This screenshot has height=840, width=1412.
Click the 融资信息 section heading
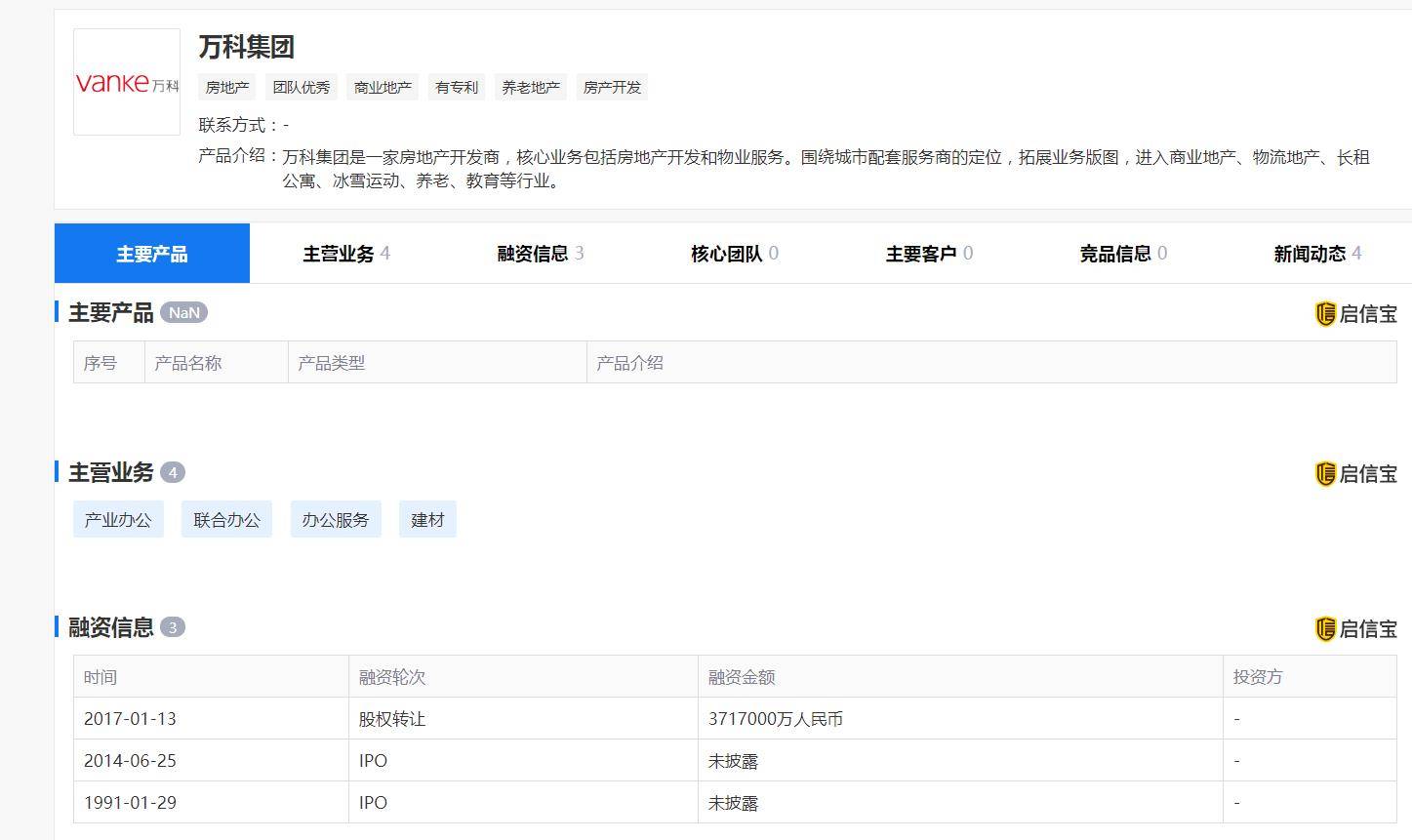pos(111,627)
